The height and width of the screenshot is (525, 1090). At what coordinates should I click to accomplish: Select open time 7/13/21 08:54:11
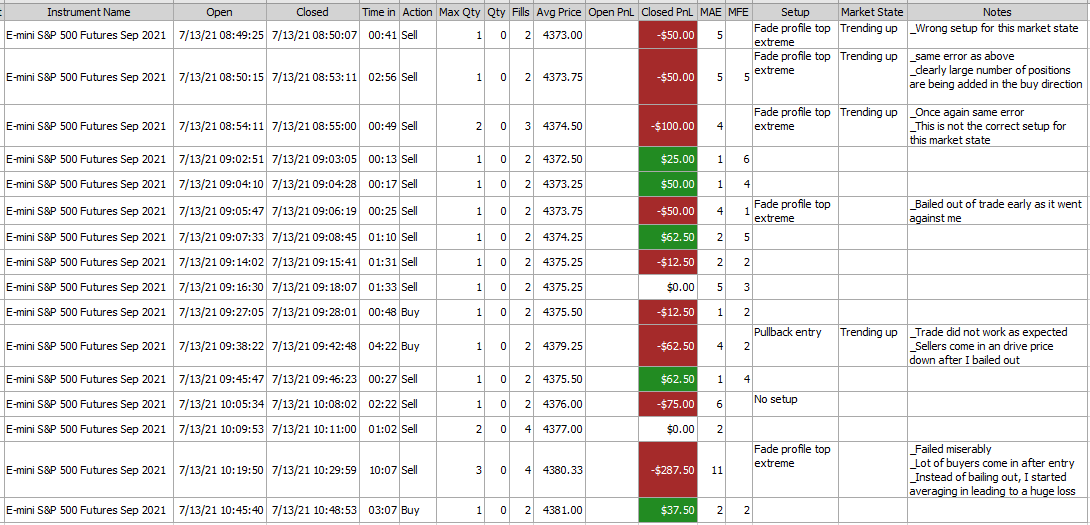coord(221,126)
